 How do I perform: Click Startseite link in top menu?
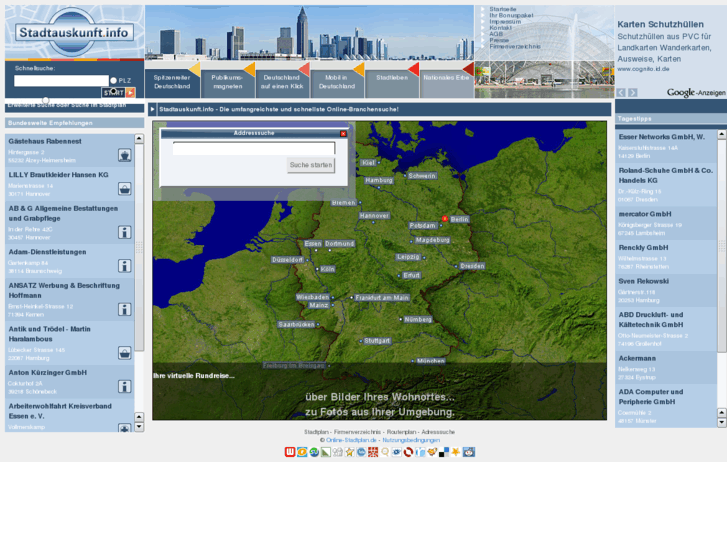click(503, 9)
